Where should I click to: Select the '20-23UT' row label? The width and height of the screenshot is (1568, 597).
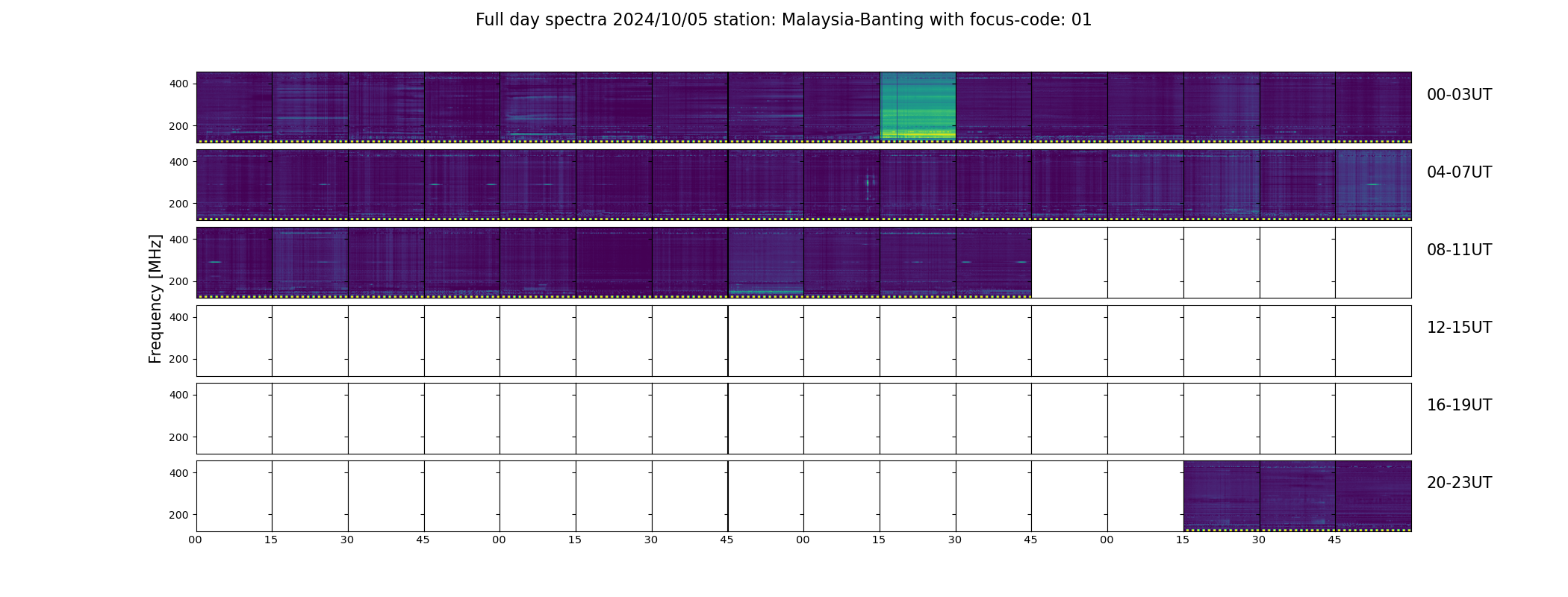coord(1459,483)
